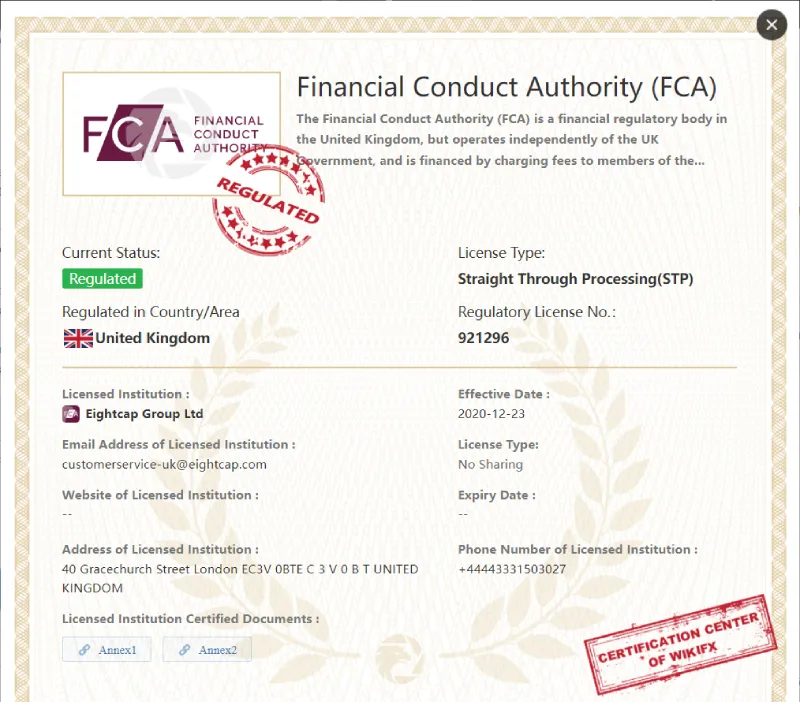Image resolution: width=800 pixels, height=702 pixels.
Task: Click the FCA logo image
Action: (x=171, y=134)
